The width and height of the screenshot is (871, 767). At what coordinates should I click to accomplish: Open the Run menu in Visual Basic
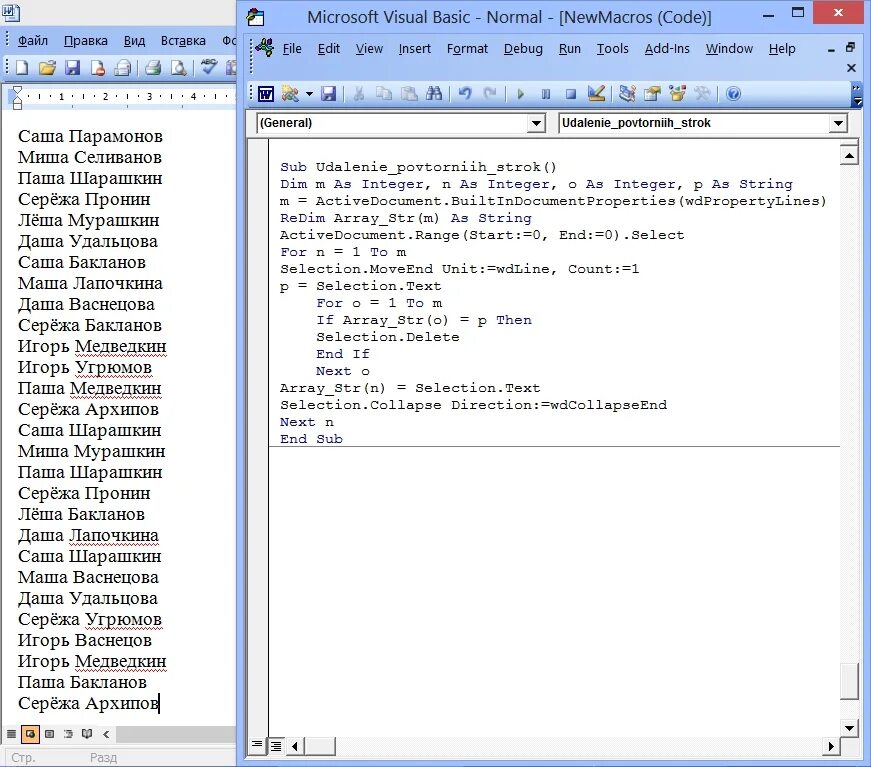click(569, 49)
